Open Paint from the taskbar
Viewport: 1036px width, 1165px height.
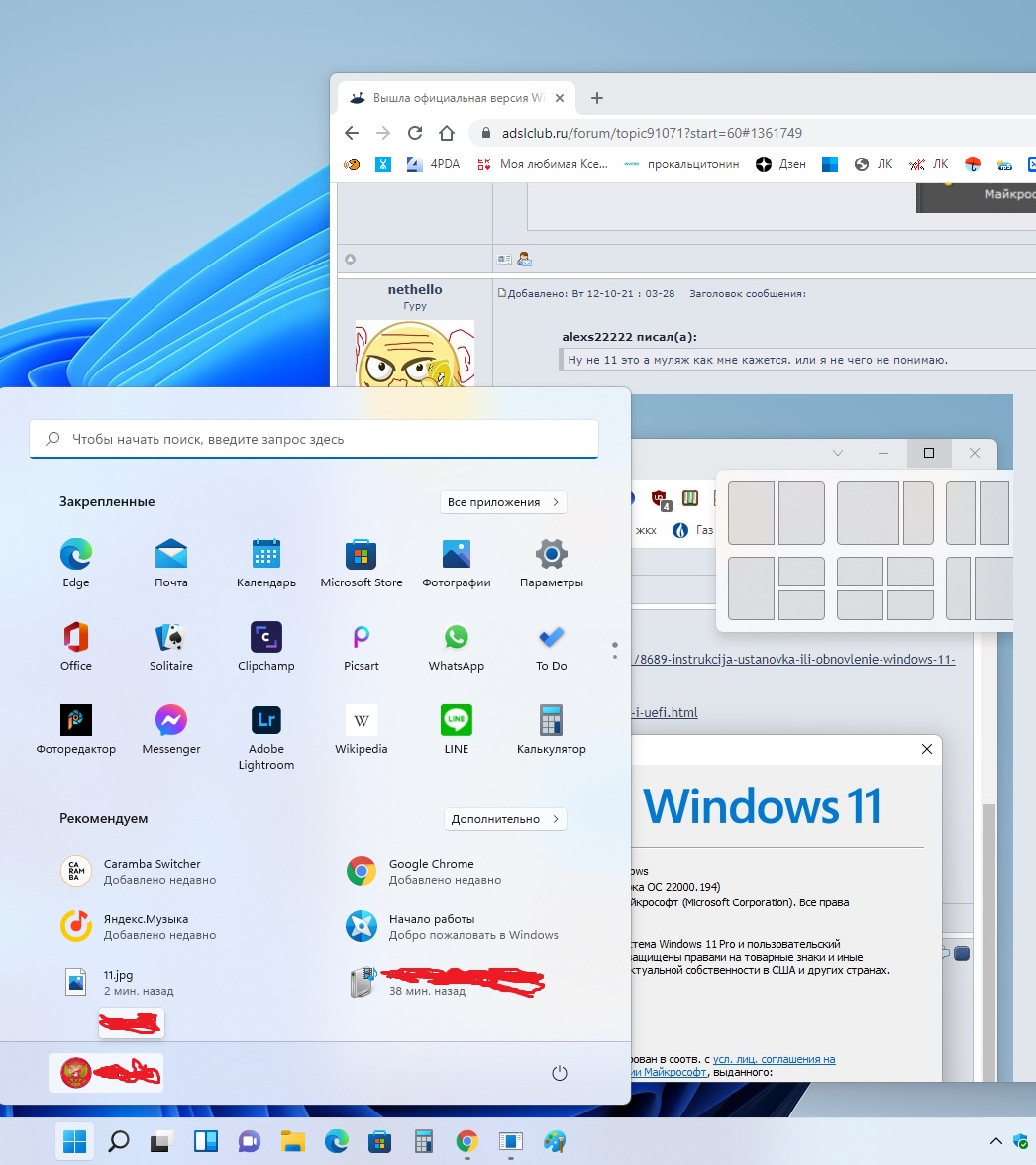pos(555,1141)
